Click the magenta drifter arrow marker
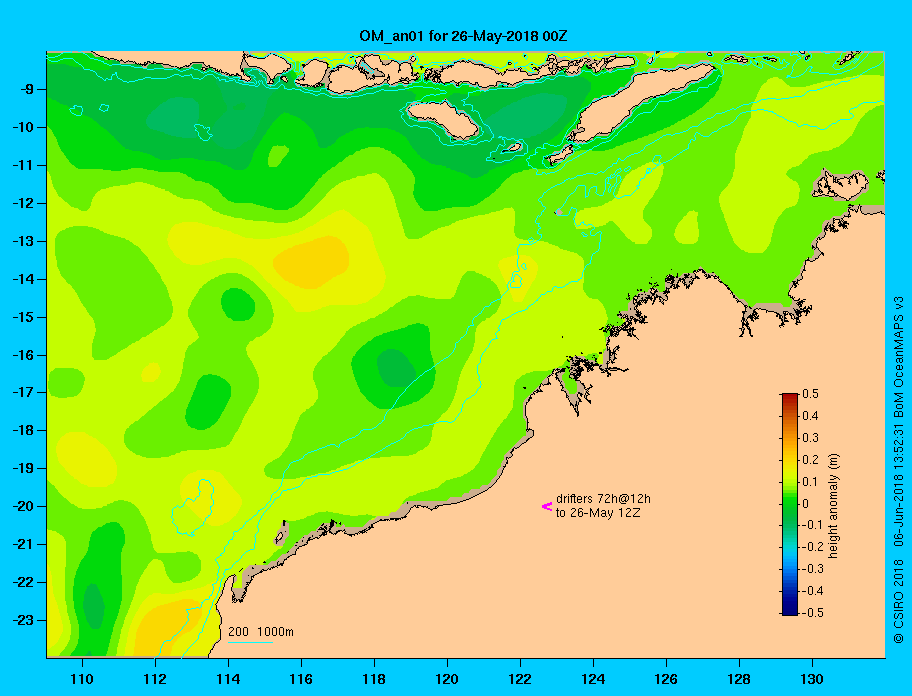Viewport: 912px width, 696px height. [x=547, y=506]
